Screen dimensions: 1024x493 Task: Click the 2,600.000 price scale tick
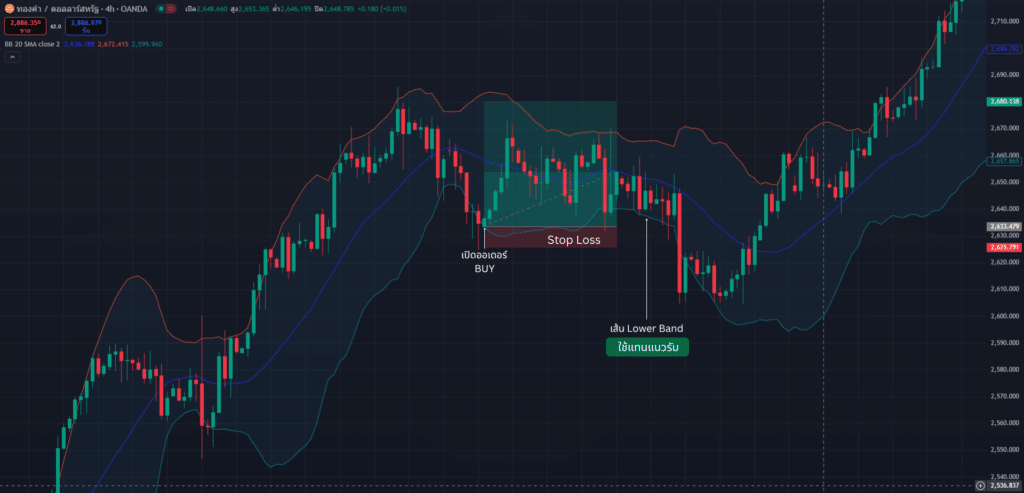coord(1005,315)
